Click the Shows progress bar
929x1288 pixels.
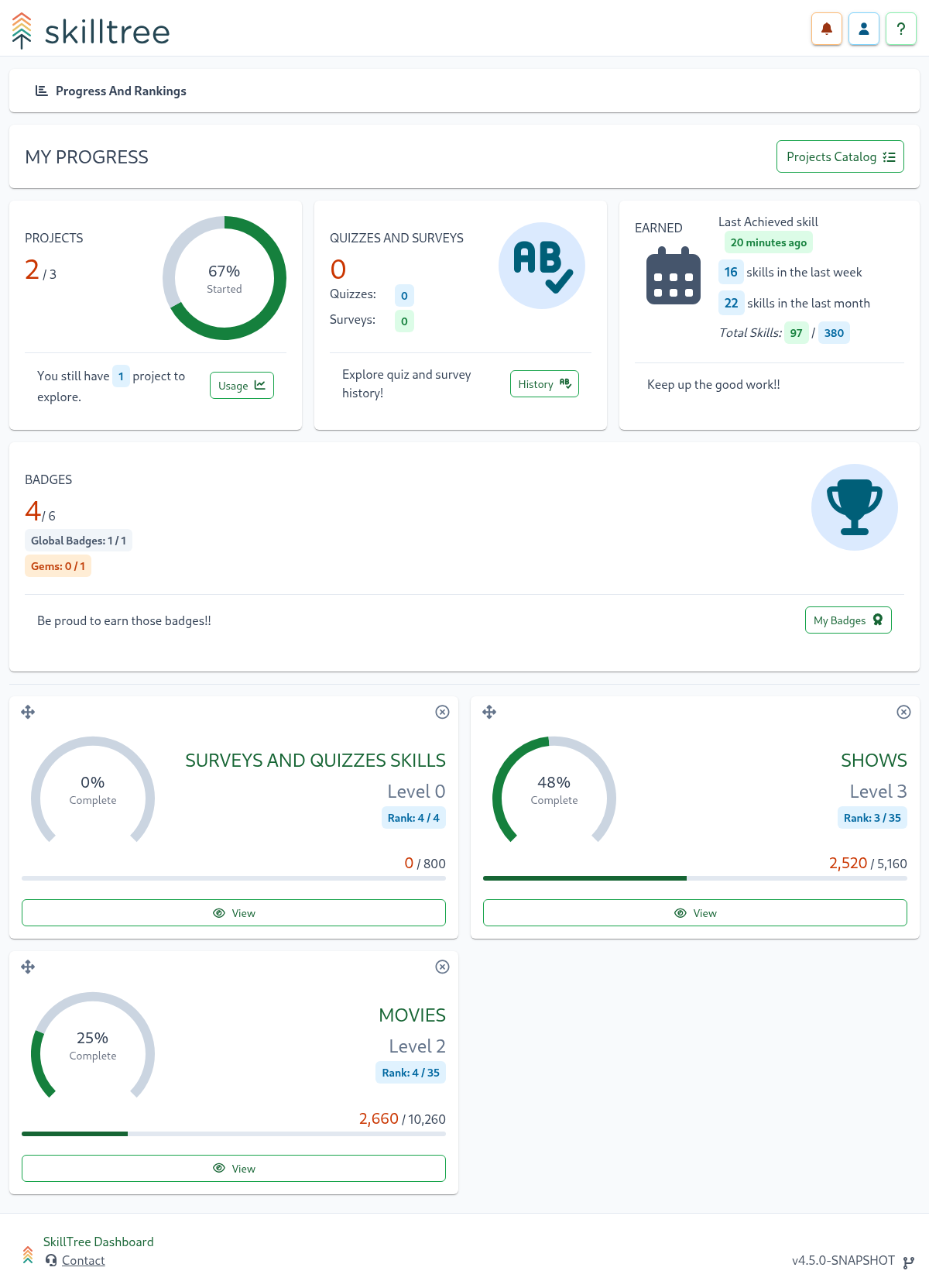tap(695, 878)
